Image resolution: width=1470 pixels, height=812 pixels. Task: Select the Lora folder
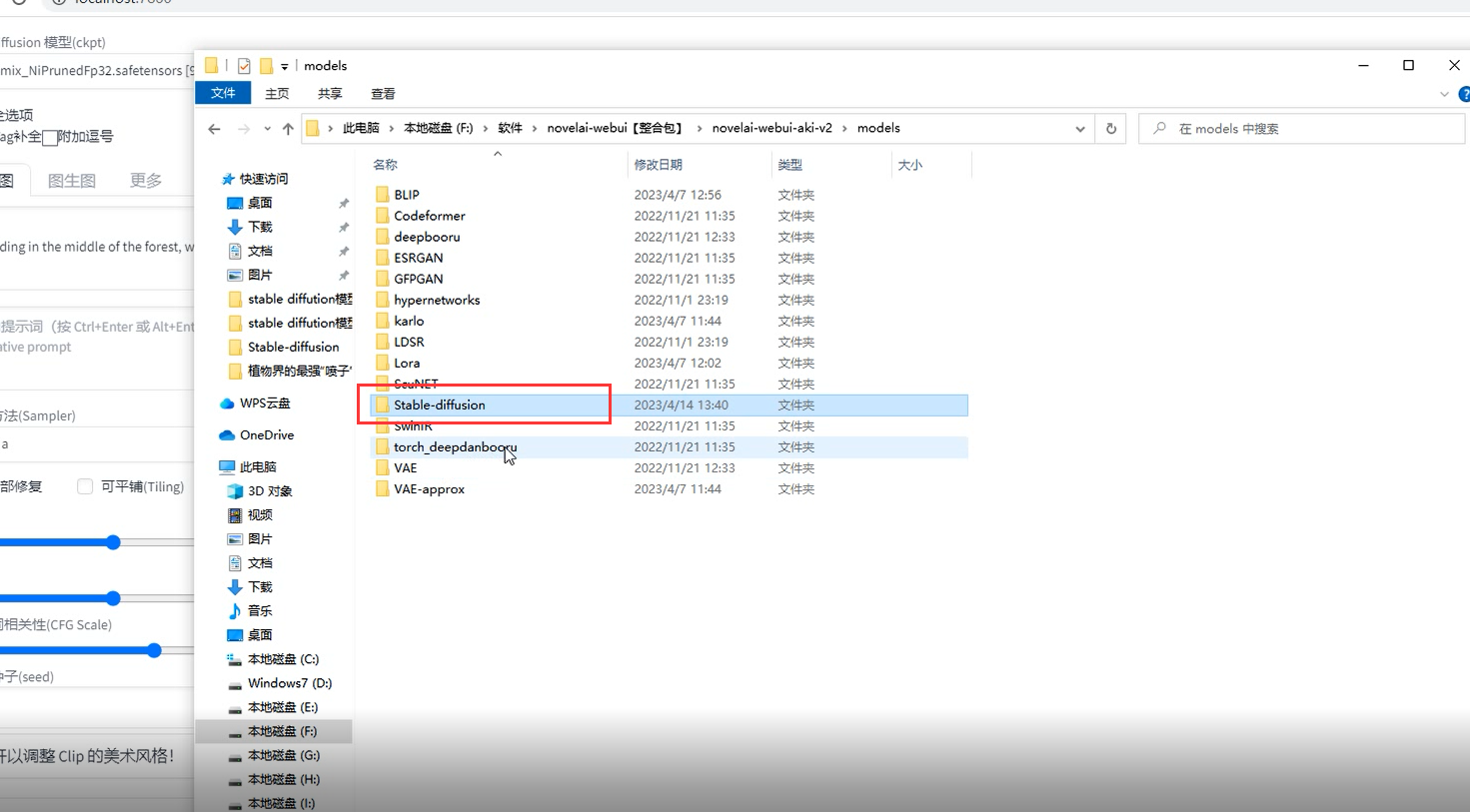(407, 363)
